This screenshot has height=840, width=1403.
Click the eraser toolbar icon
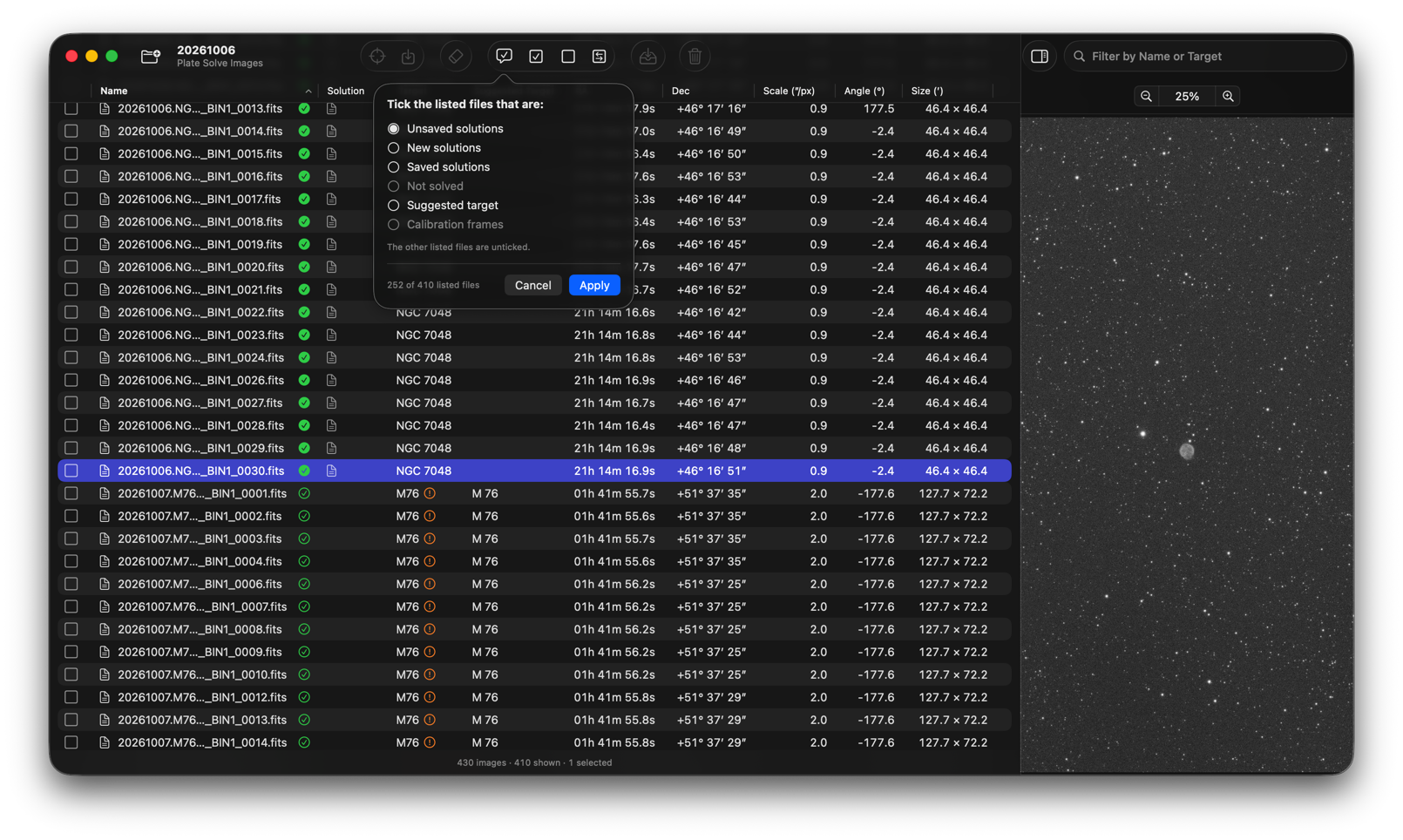[456, 57]
